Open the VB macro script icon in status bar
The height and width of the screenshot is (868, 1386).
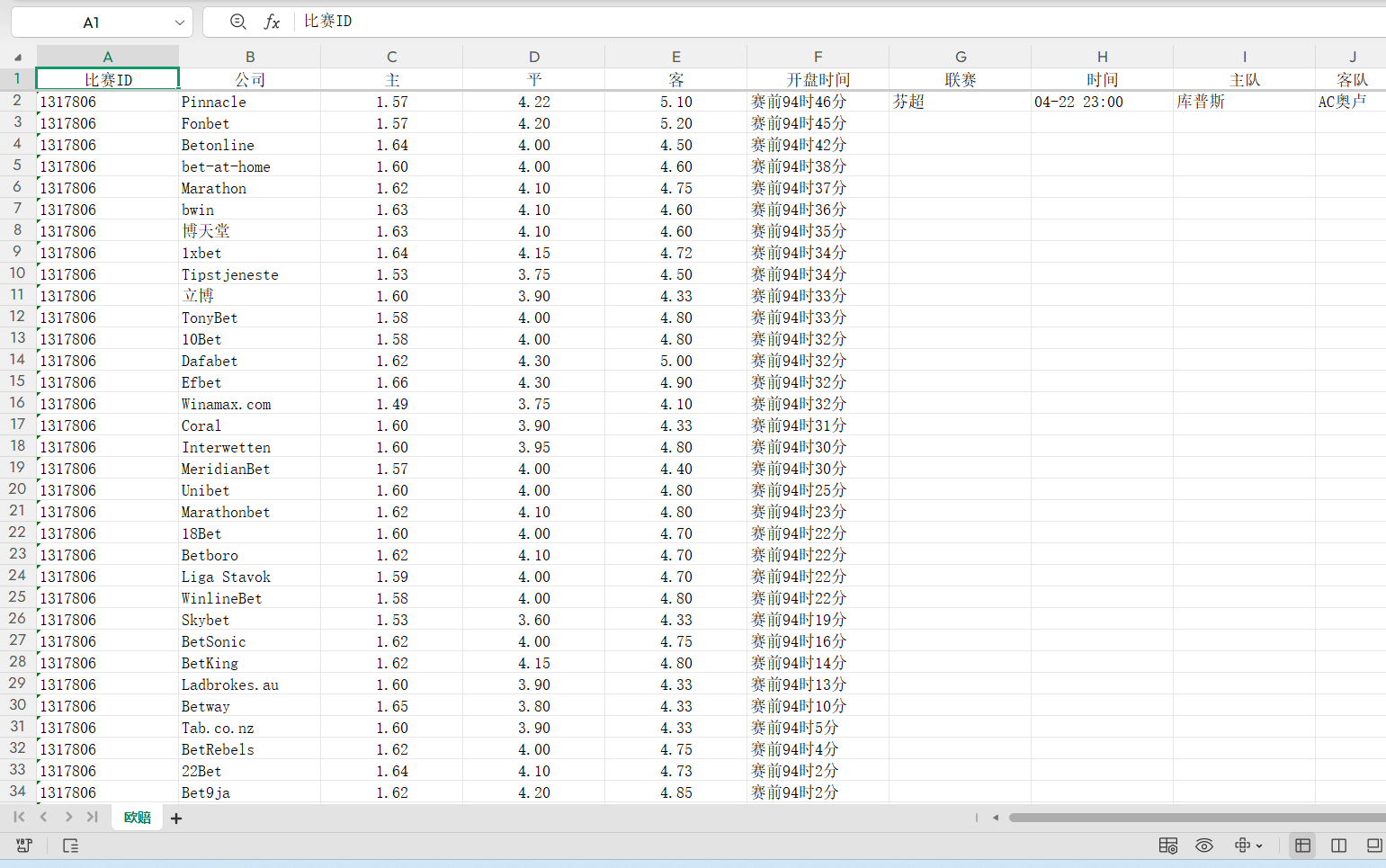24,846
